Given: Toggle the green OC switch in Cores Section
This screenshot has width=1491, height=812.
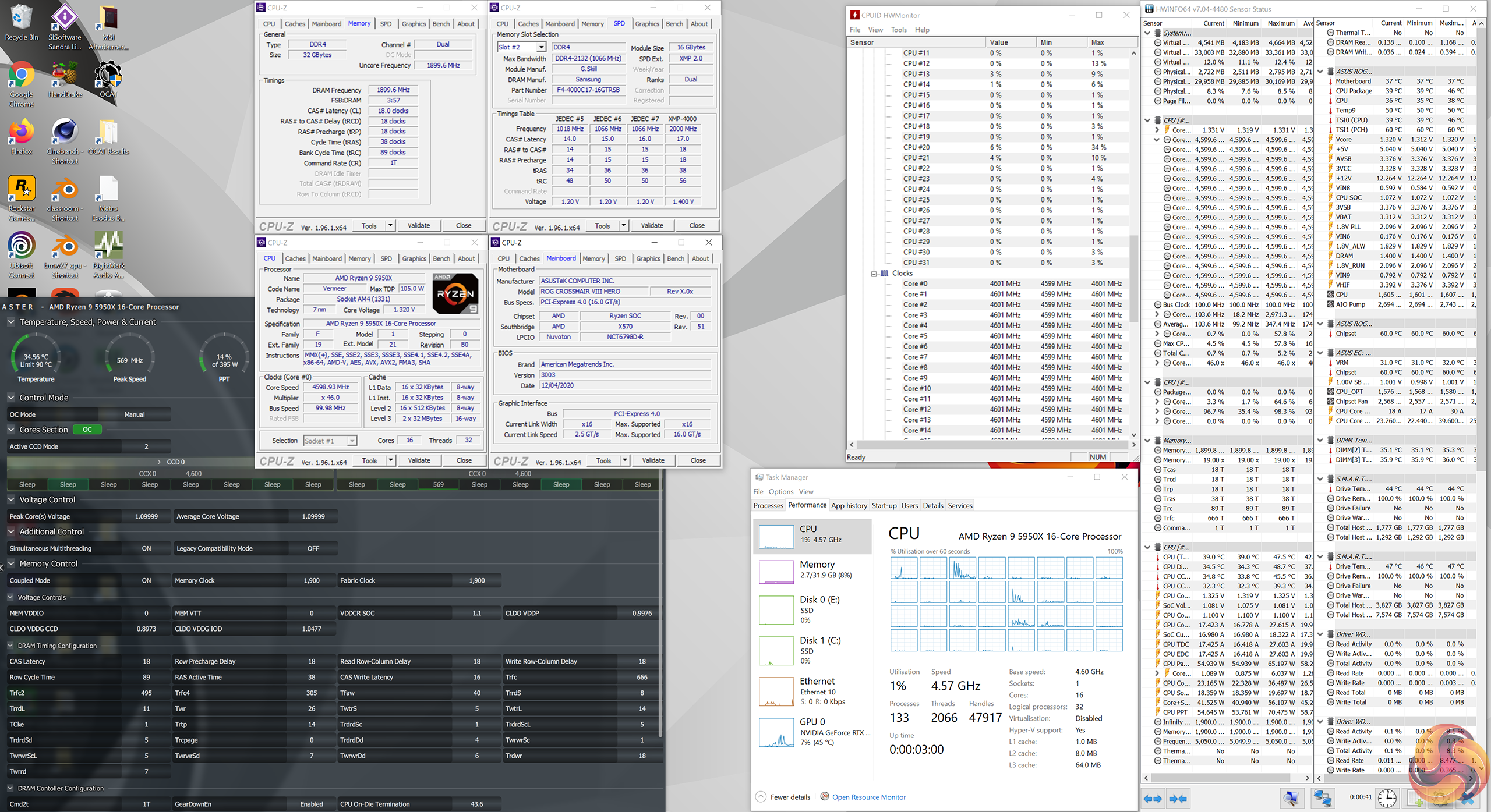Looking at the screenshot, I should pos(87,430).
